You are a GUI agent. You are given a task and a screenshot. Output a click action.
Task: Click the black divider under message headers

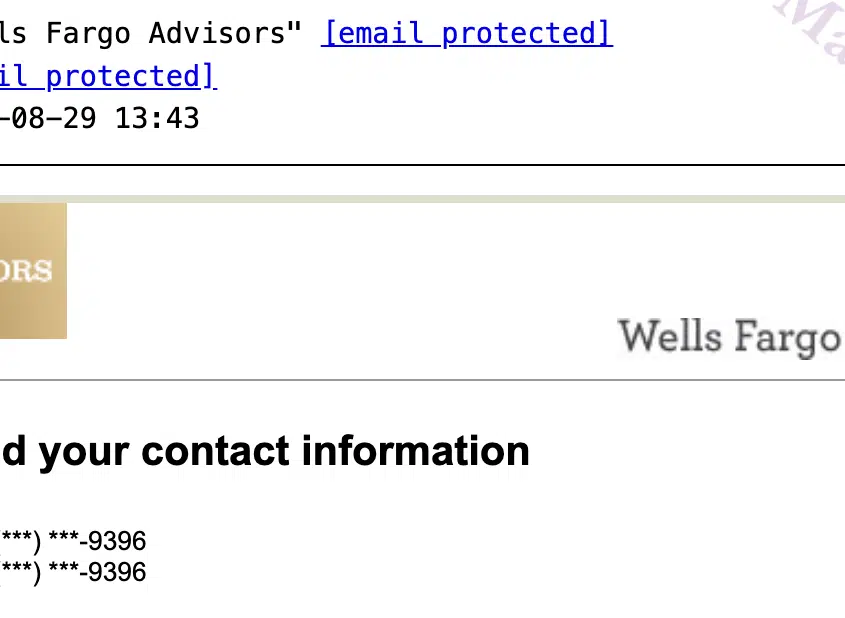click(422, 164)
